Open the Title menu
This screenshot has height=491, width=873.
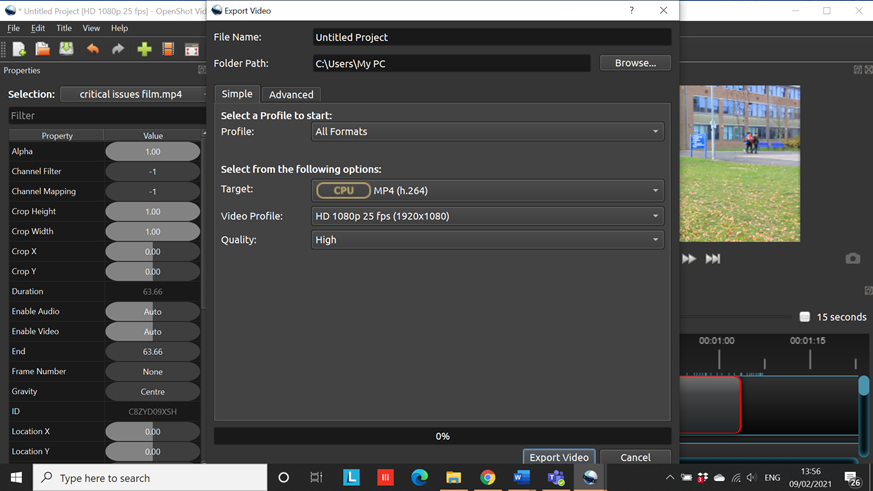63,28
